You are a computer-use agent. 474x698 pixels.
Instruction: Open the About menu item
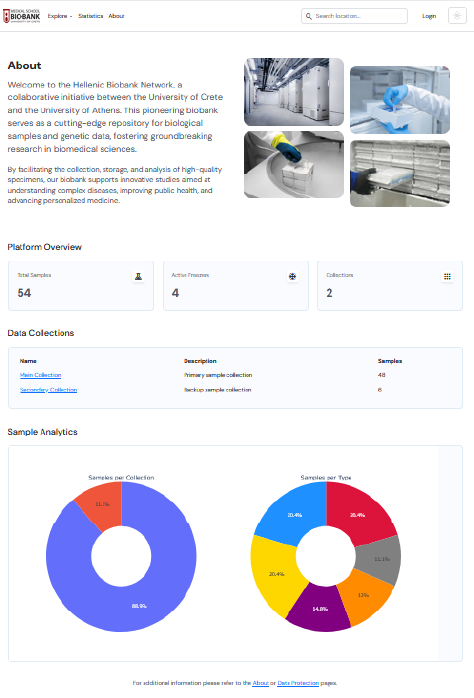pos(116,16)
